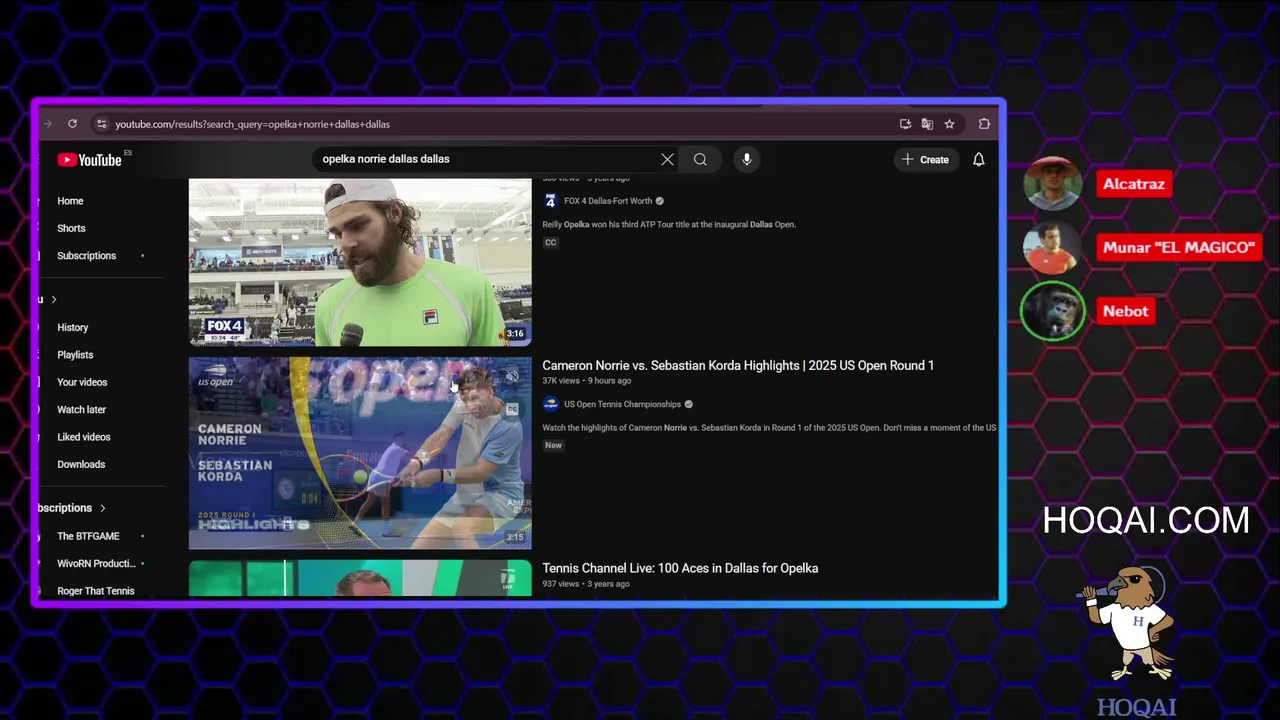
Task: Click the Nebot name label
Action: tap(1125, 311)
